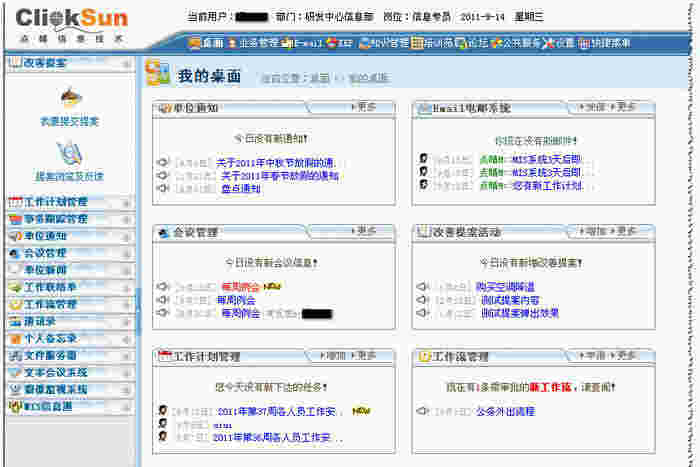Click the Email电邮系统 panel header icon

(424, 108)
